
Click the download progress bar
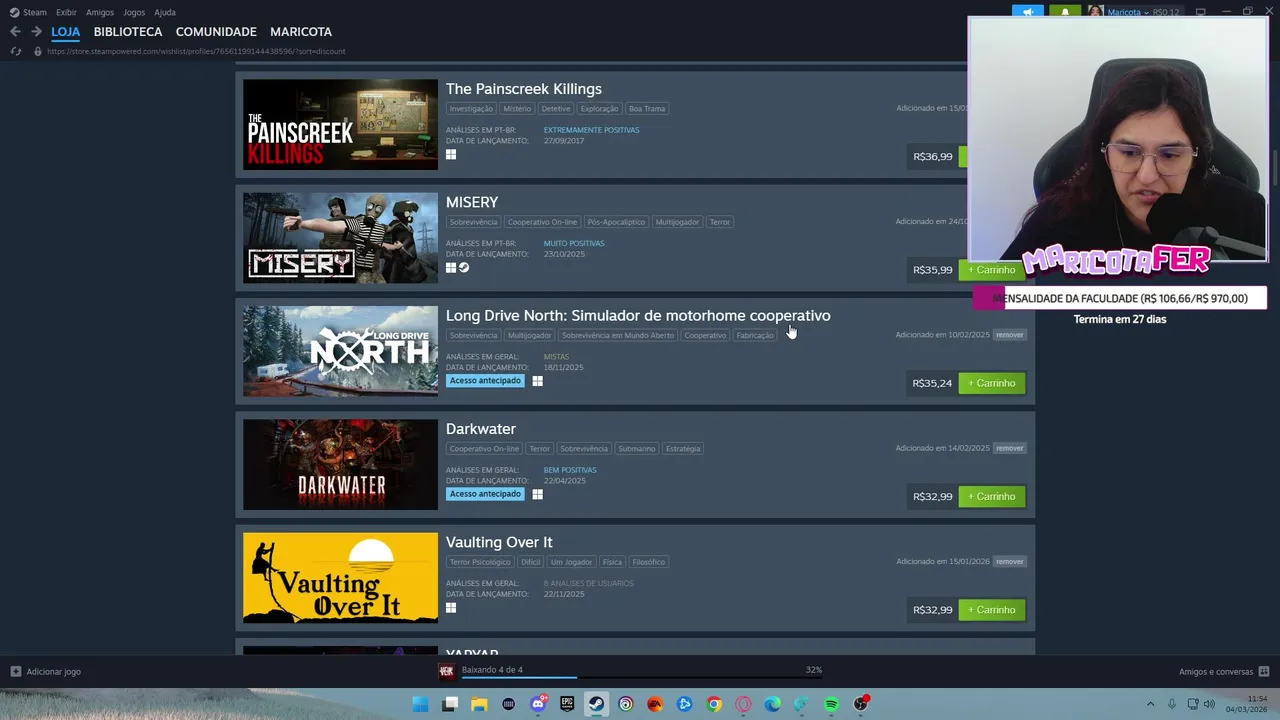click(642, 678)
